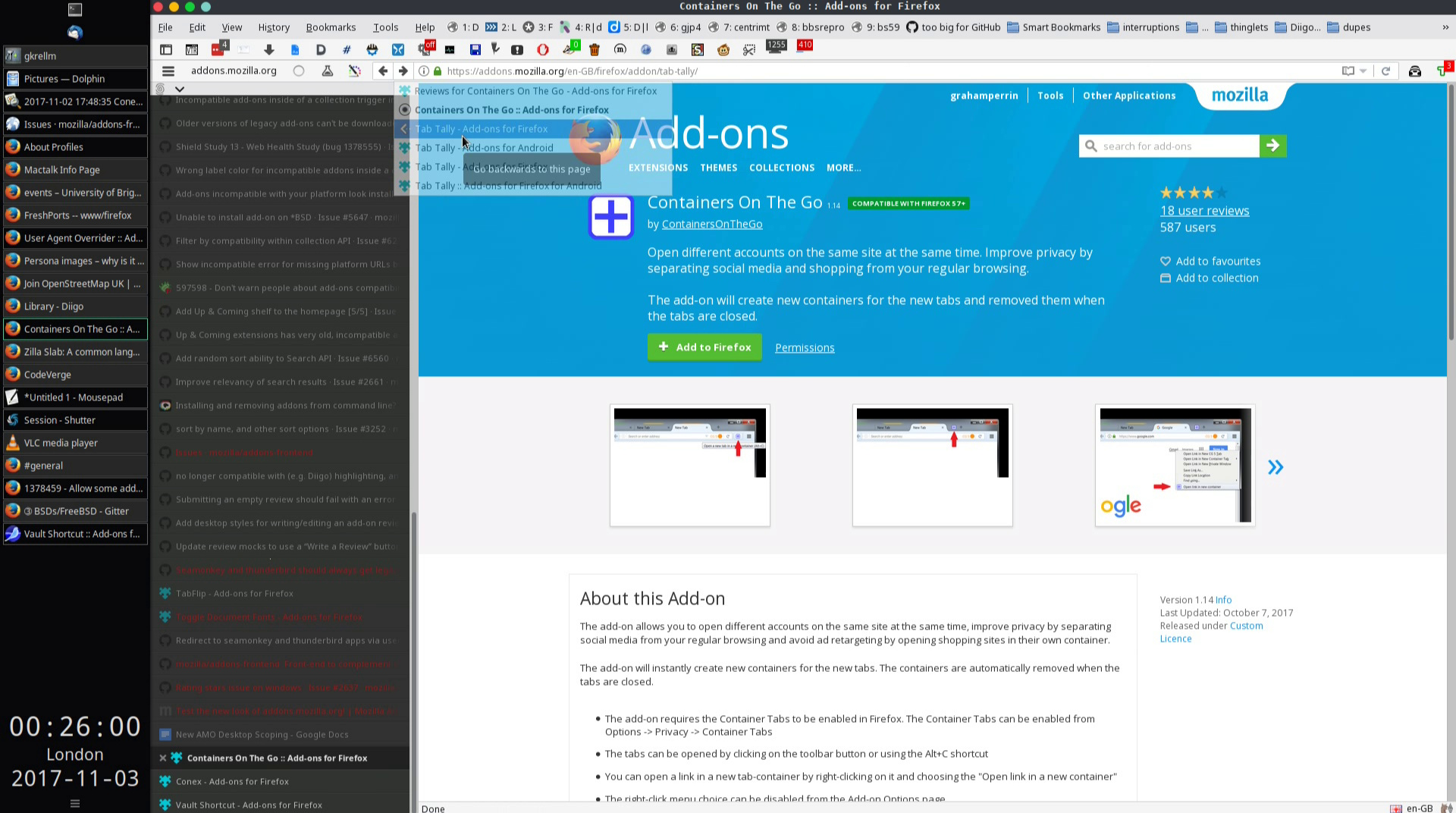Click the blue floppy disk save icon

(x=475, y=50)
